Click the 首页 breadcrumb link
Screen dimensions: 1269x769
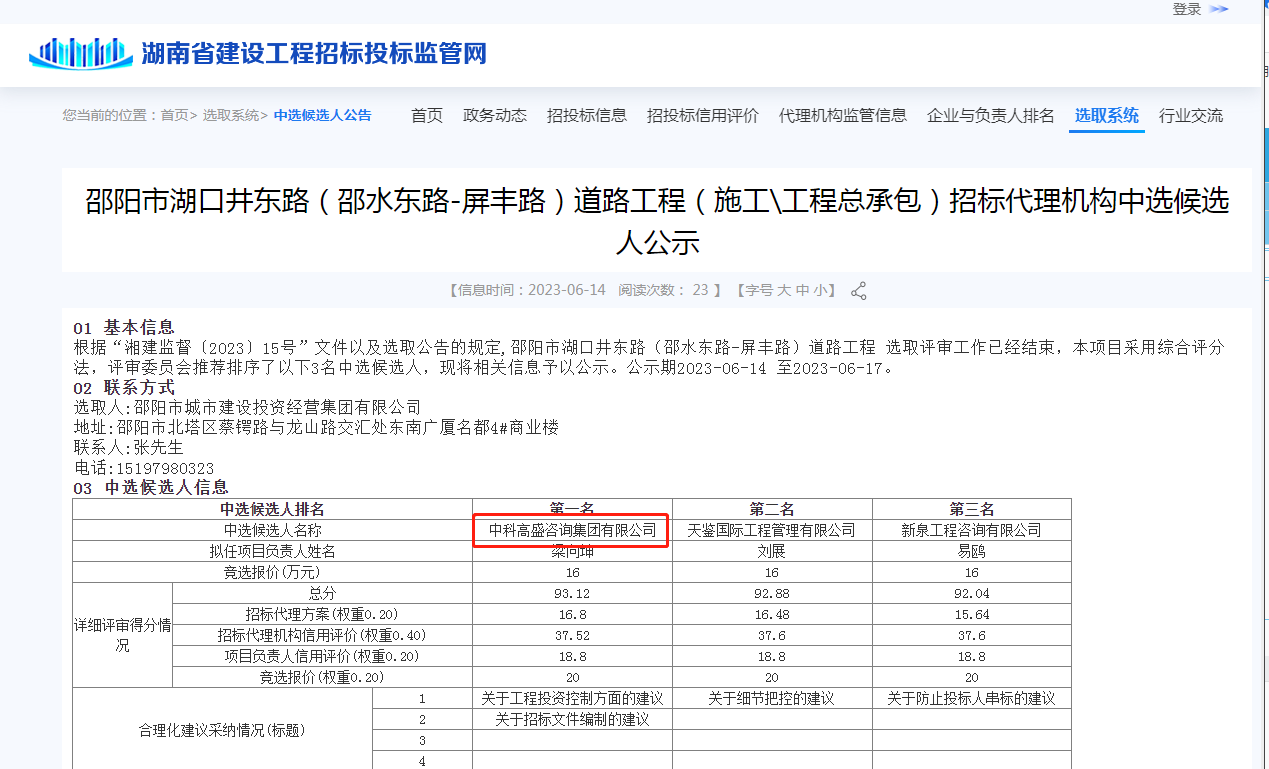tap(174, 116)
